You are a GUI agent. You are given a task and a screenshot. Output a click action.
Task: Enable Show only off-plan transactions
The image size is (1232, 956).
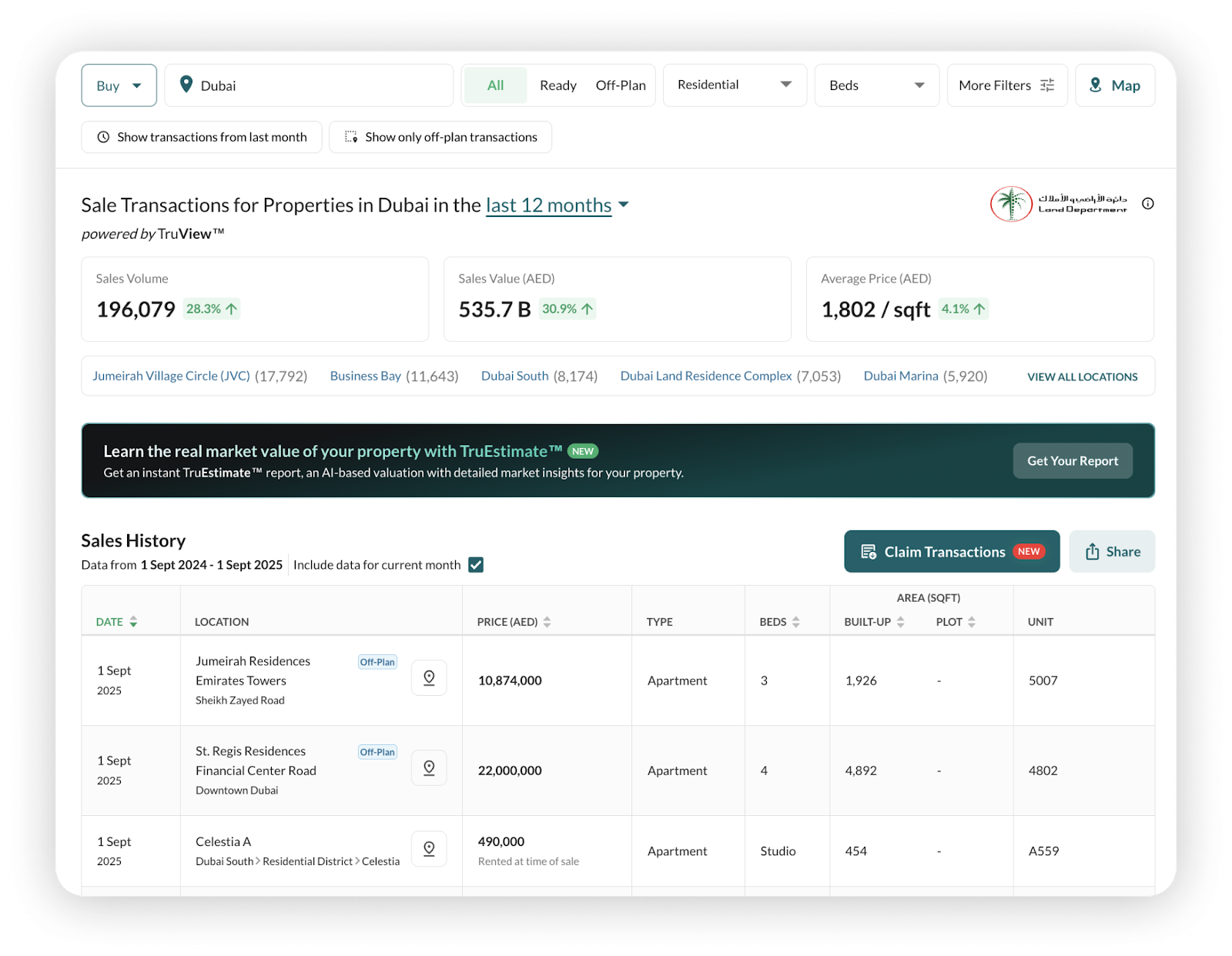click(440, 136)
